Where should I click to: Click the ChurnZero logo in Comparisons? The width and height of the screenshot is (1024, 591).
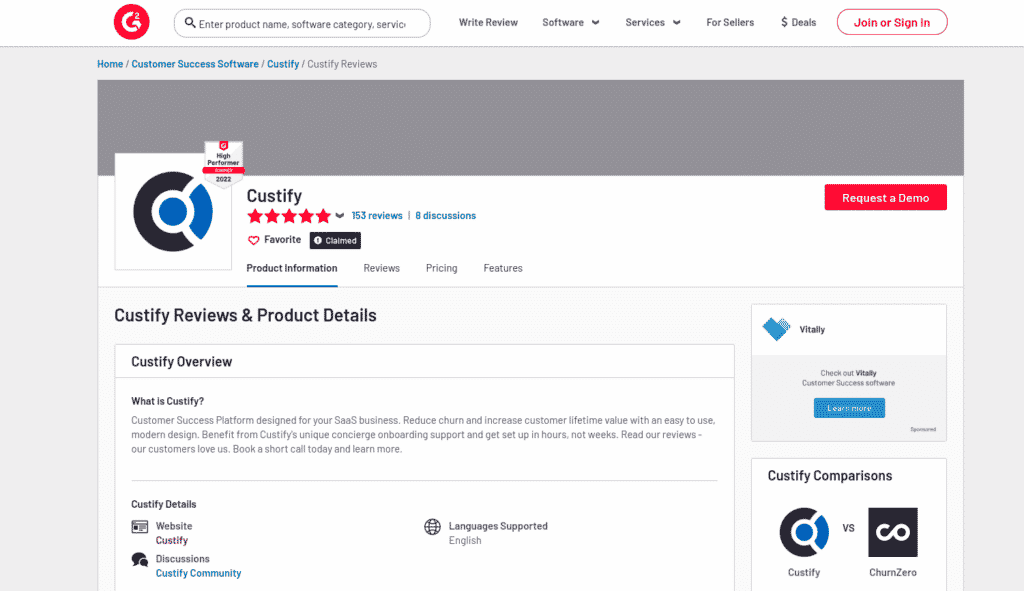coord(893,532)
